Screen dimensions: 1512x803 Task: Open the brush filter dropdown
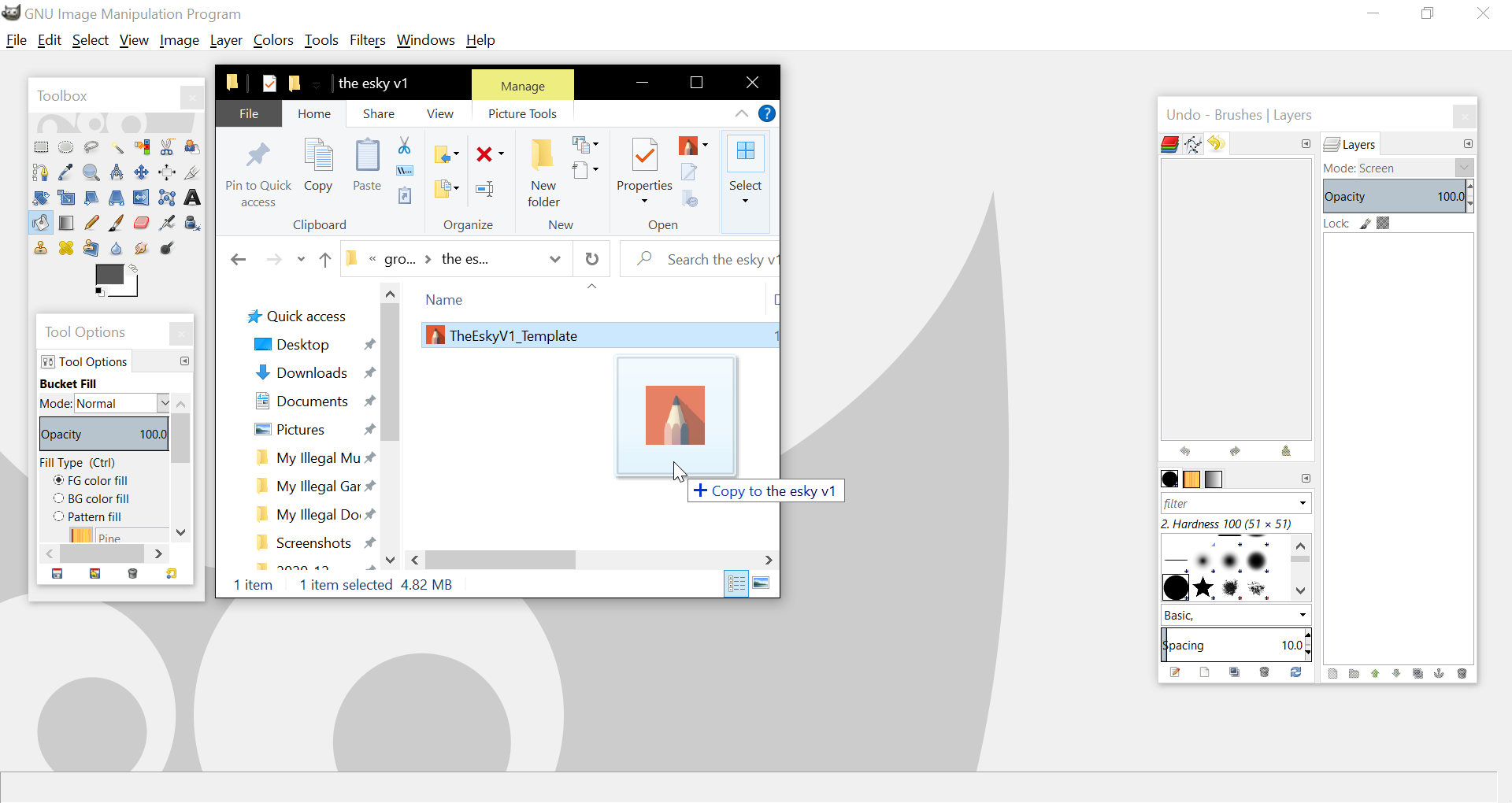click(x=1303, y=504)
